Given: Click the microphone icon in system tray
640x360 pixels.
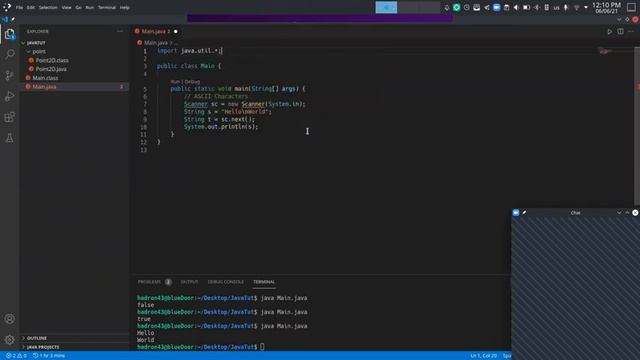Looking at the screenshot, I should [x=566, y=7].
